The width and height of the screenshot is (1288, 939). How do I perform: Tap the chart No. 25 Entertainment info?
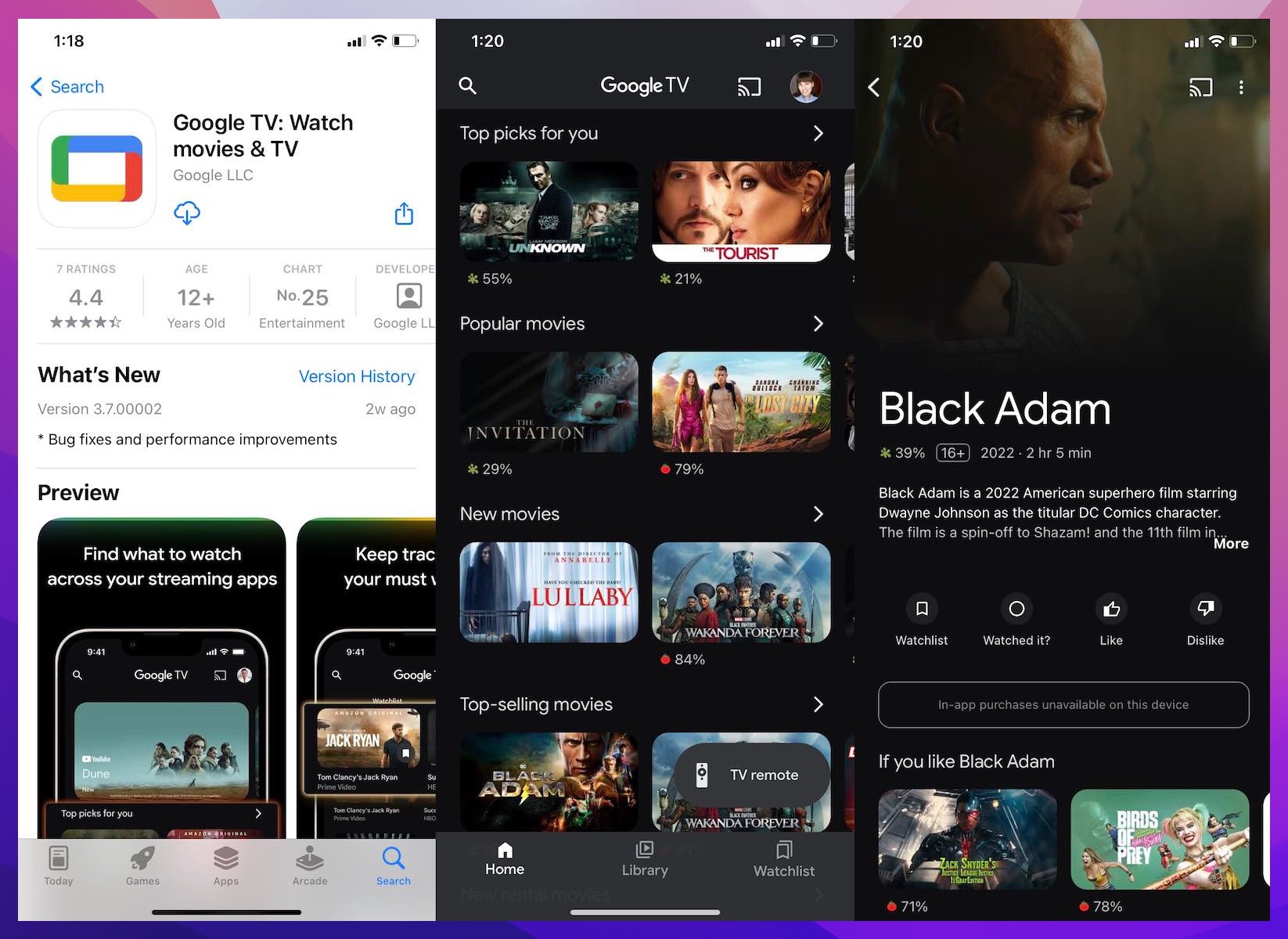coord(302,297)
